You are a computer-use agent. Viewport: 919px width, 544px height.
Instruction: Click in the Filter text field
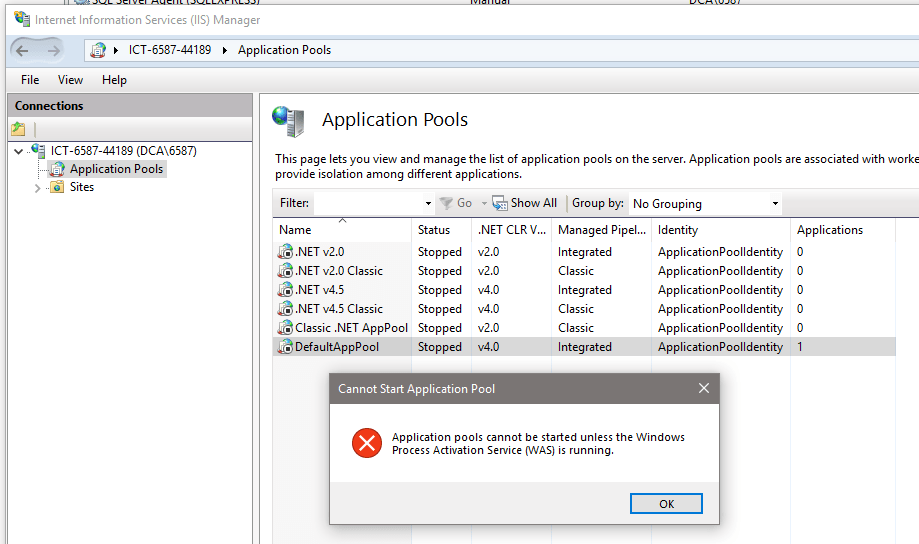click(368, 203)
